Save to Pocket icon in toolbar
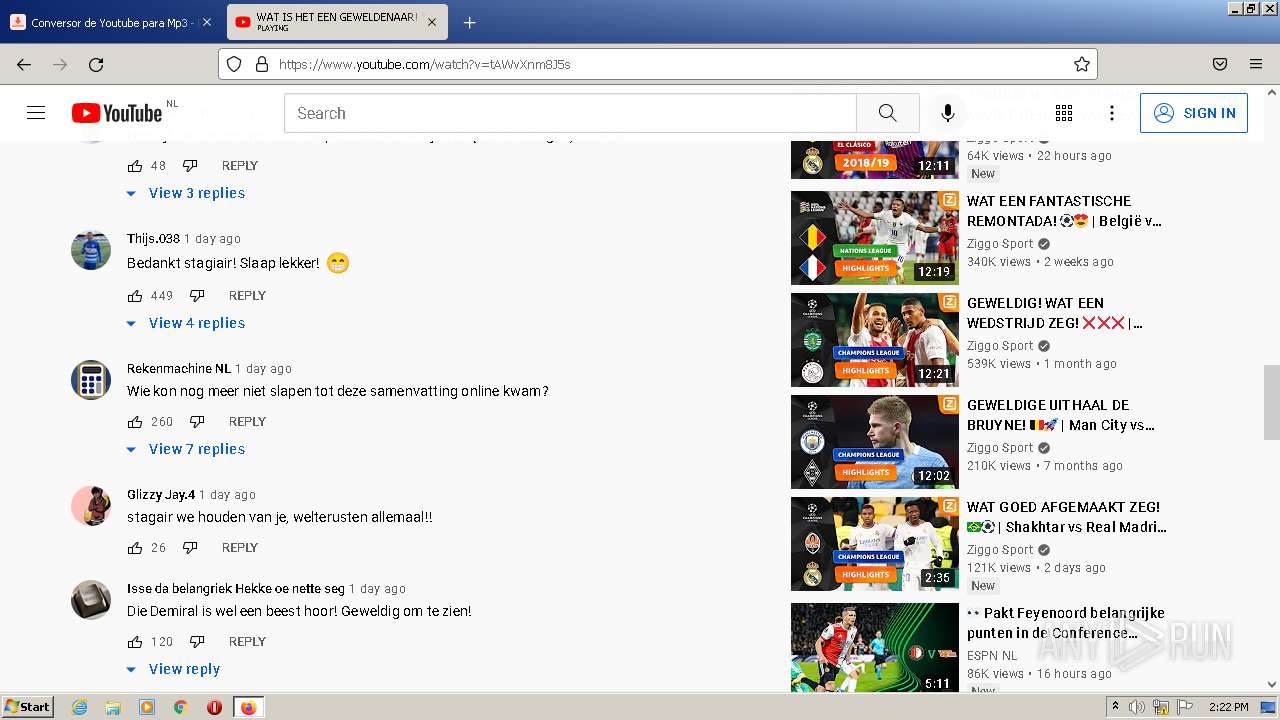Viewport: 1280px width, 720px height. coord(1220,64)
